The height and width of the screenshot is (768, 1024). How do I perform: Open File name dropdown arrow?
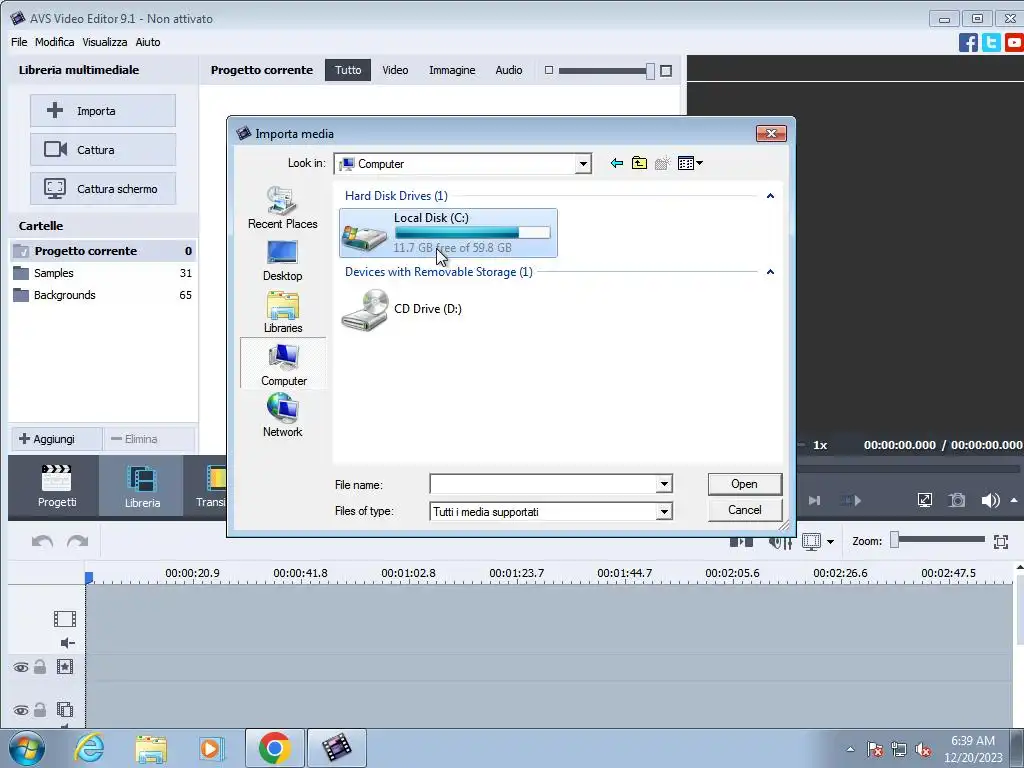[664, 485]
